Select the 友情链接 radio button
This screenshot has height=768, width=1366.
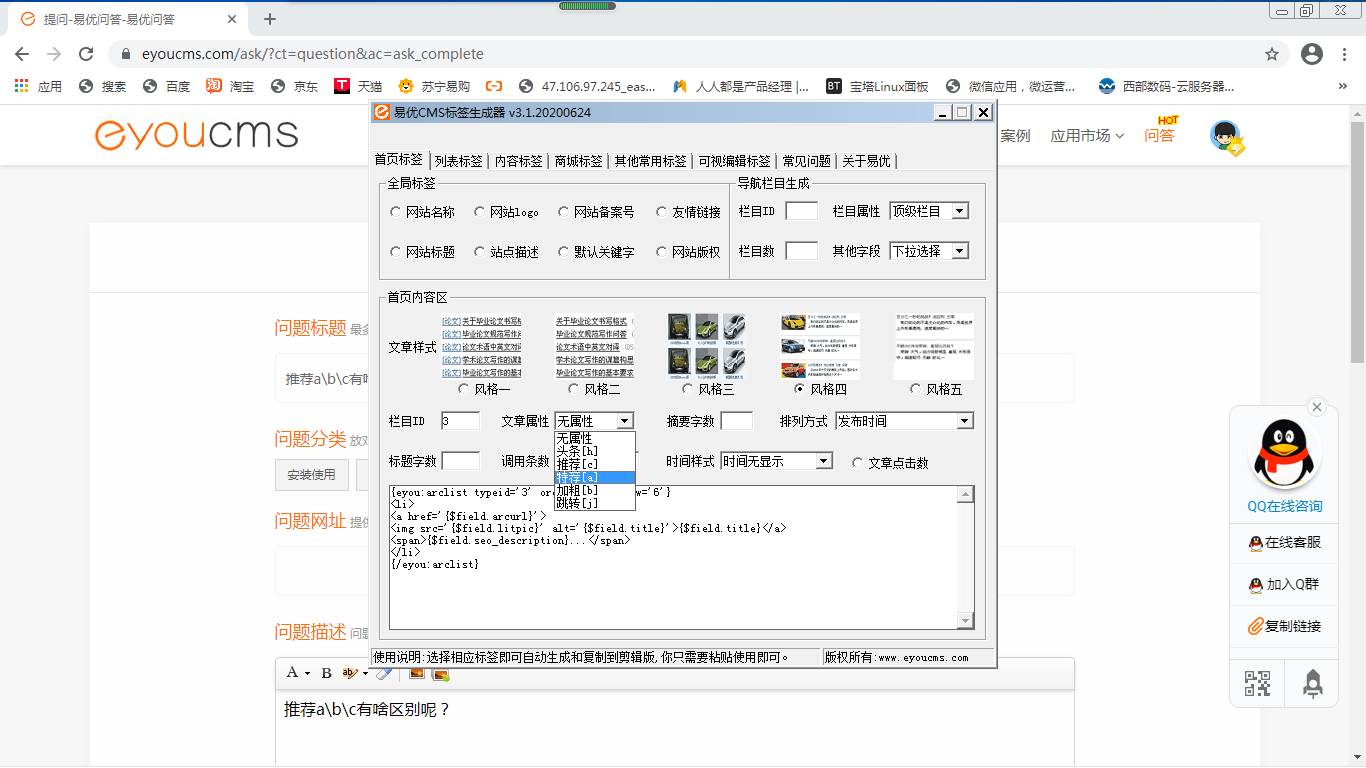tap(662, 212)
